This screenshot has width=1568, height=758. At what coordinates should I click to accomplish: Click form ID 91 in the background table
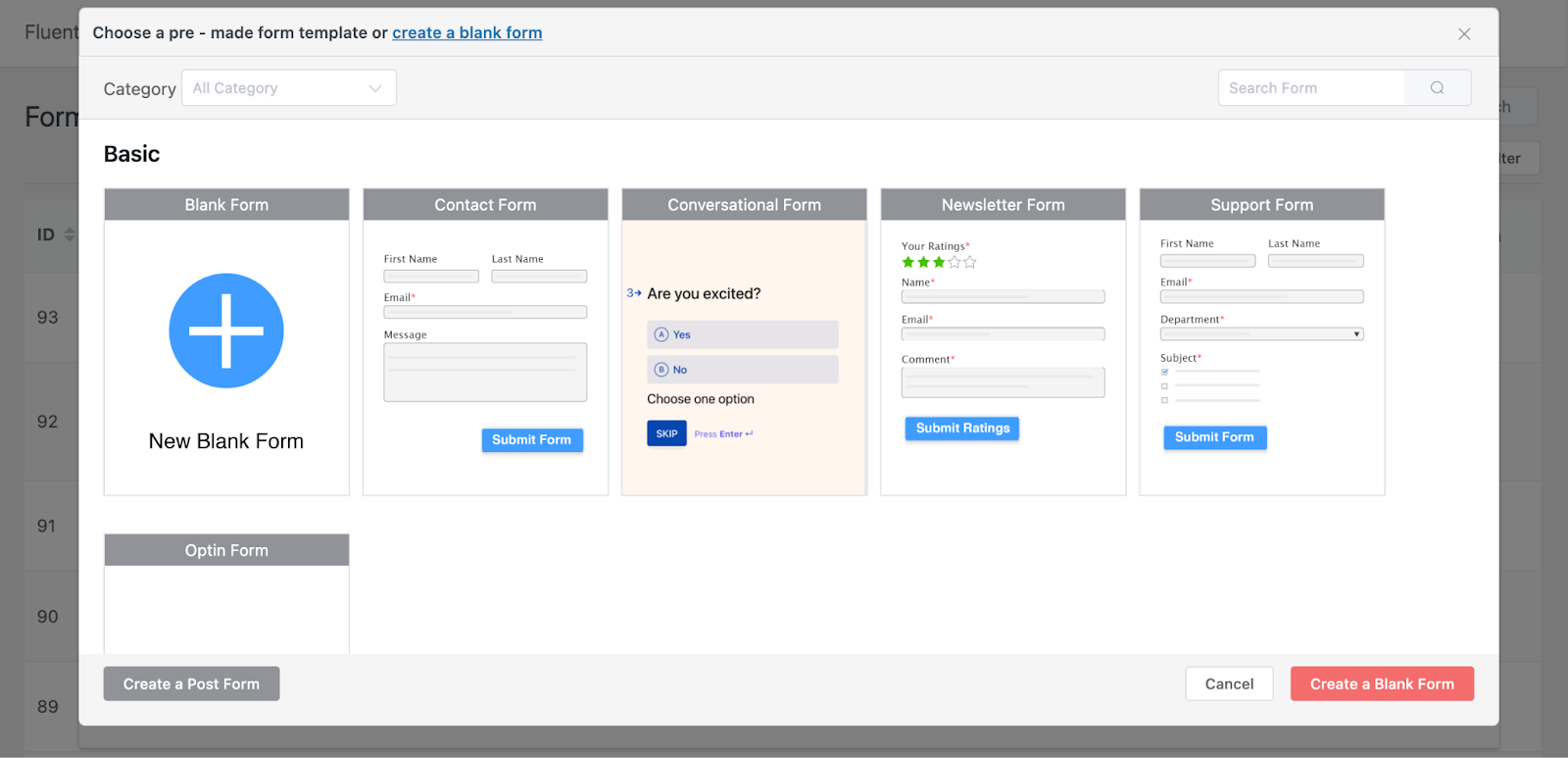coord(47,526)
